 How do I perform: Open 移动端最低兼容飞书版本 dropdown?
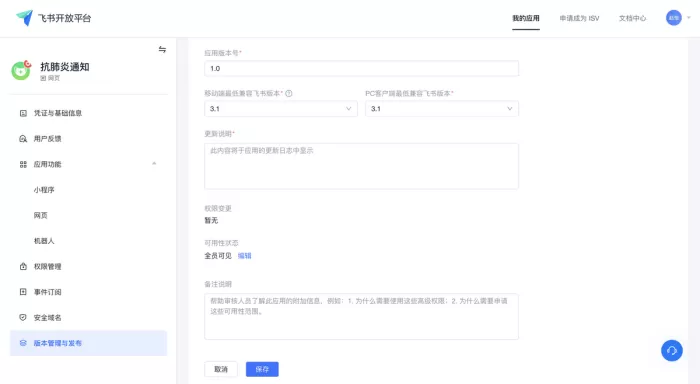pos(281,109)
